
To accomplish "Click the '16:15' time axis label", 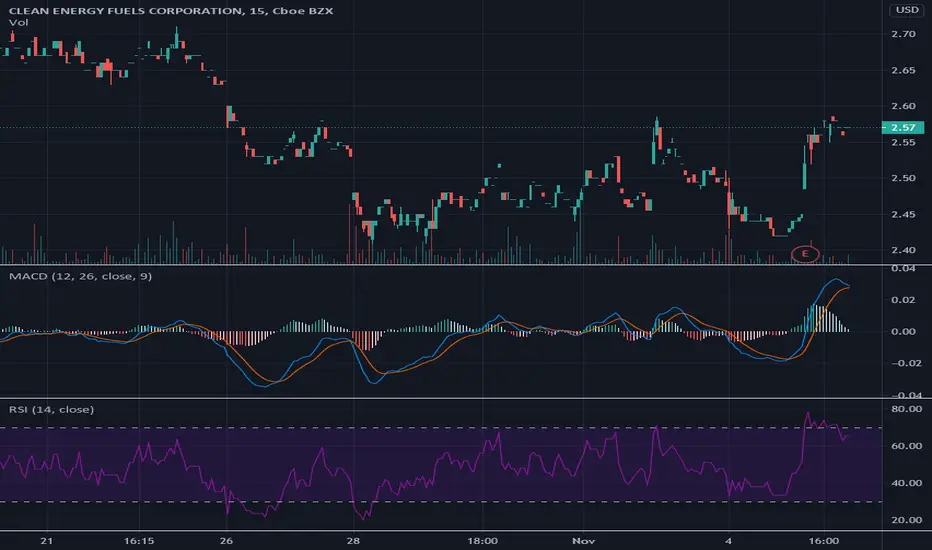I will (x=139, y=540).
